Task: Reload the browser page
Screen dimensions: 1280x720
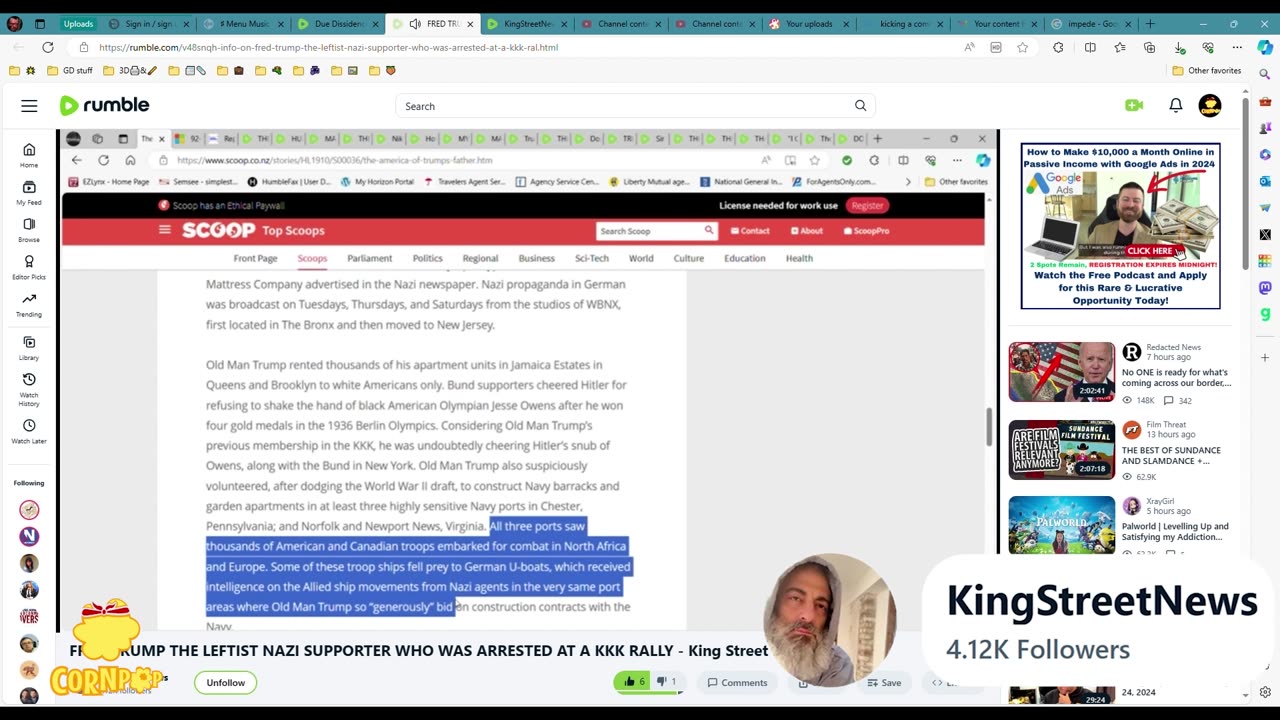Action: [47, 47]
